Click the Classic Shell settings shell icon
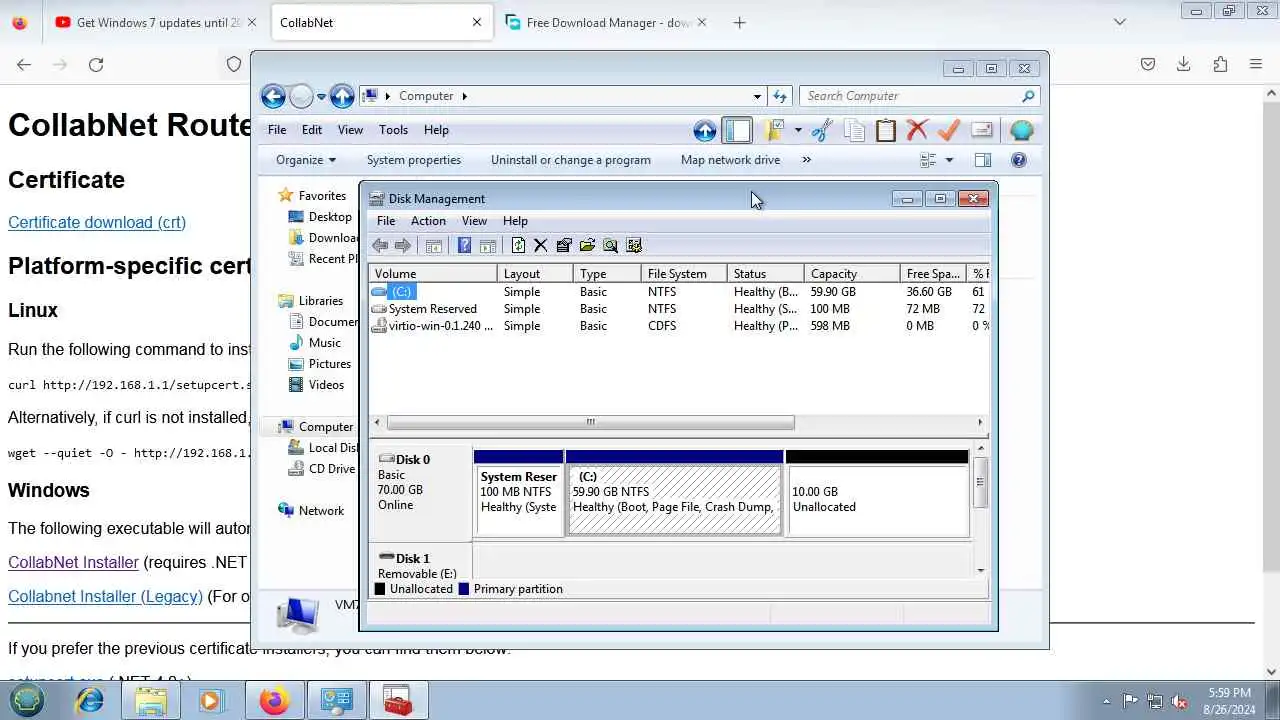The width and height of the screenshot is (1280, 720). coord(1021,130)
